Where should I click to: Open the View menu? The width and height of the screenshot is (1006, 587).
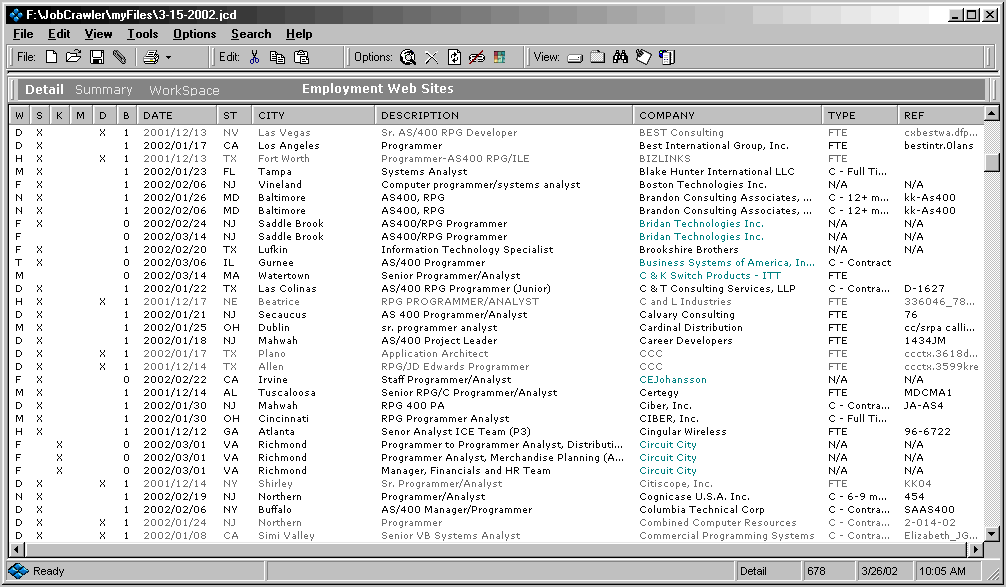[99, 34]
